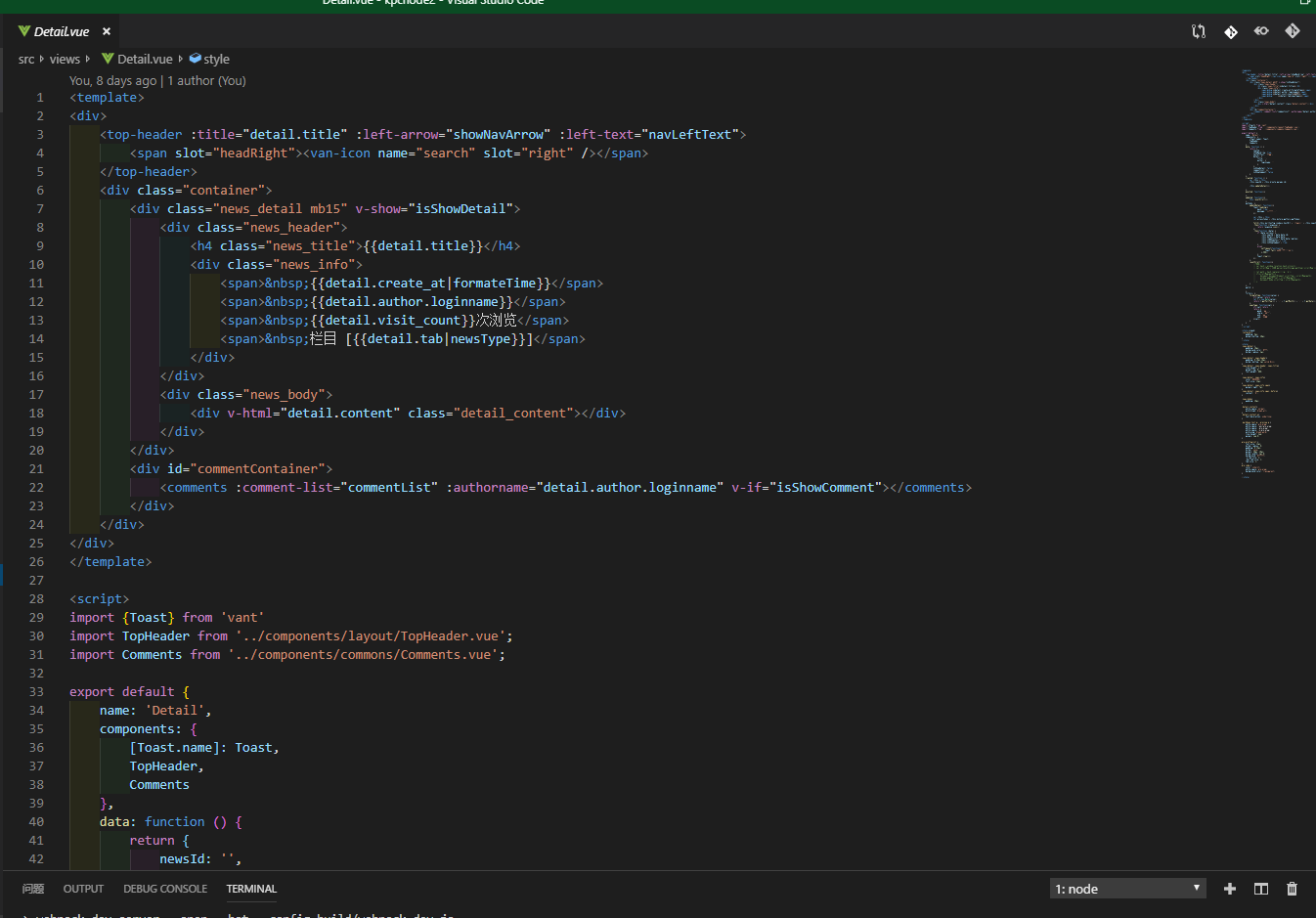This screenshot has height=918, width=1316.
Task: Click '[Toast.name]: Toast,' on line 36
Action: pos(204,747)
